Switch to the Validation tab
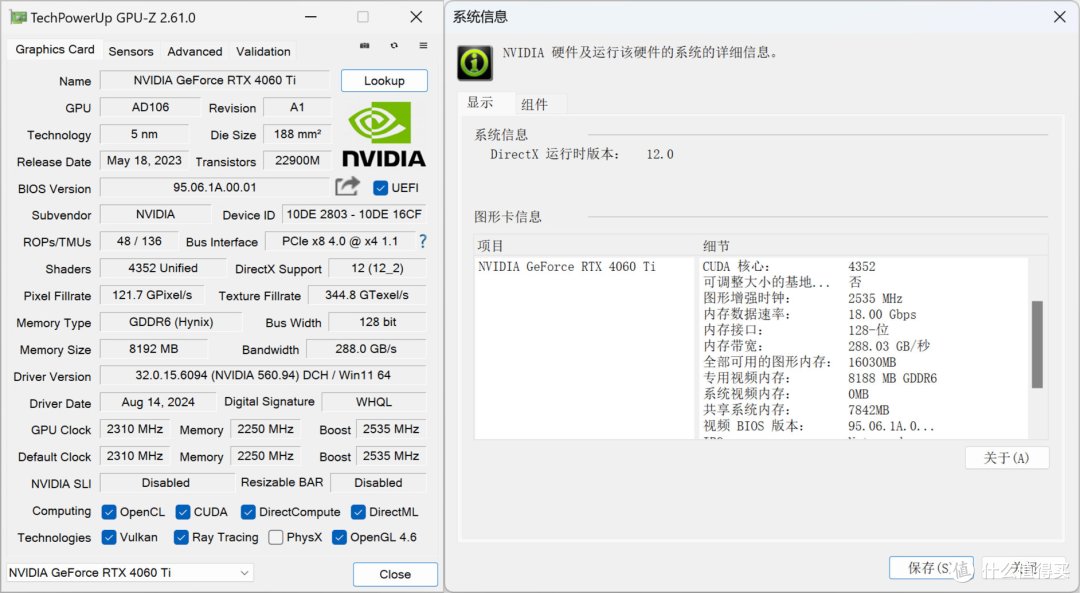The width and height of the screenshot is (1080, 593). [x=263, y=52]
